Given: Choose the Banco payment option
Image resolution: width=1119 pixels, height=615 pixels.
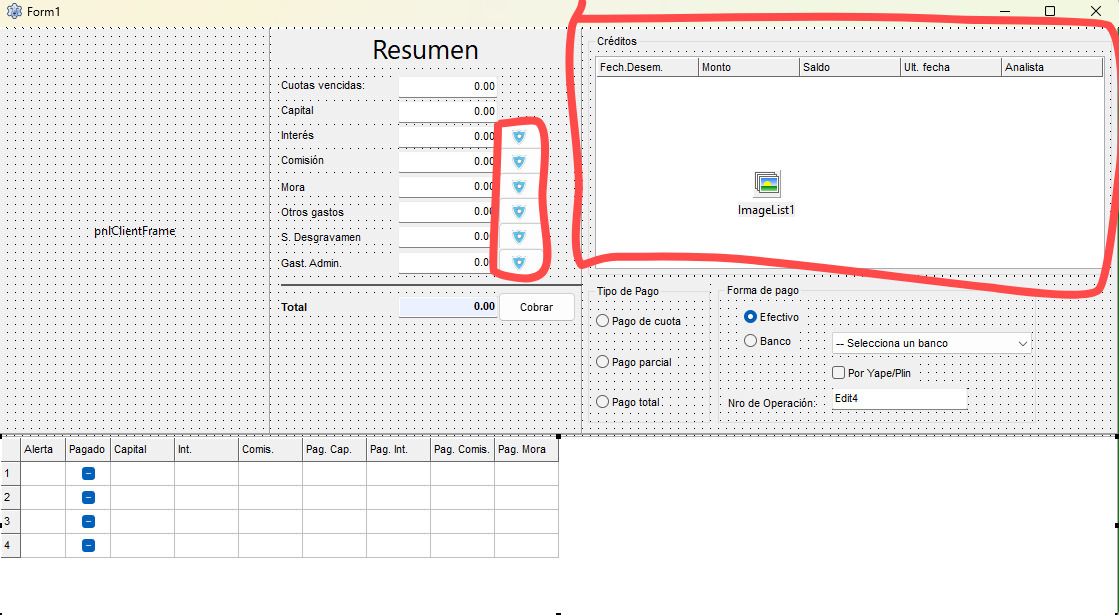Looking at the screenshot, I should pos(751,341).
